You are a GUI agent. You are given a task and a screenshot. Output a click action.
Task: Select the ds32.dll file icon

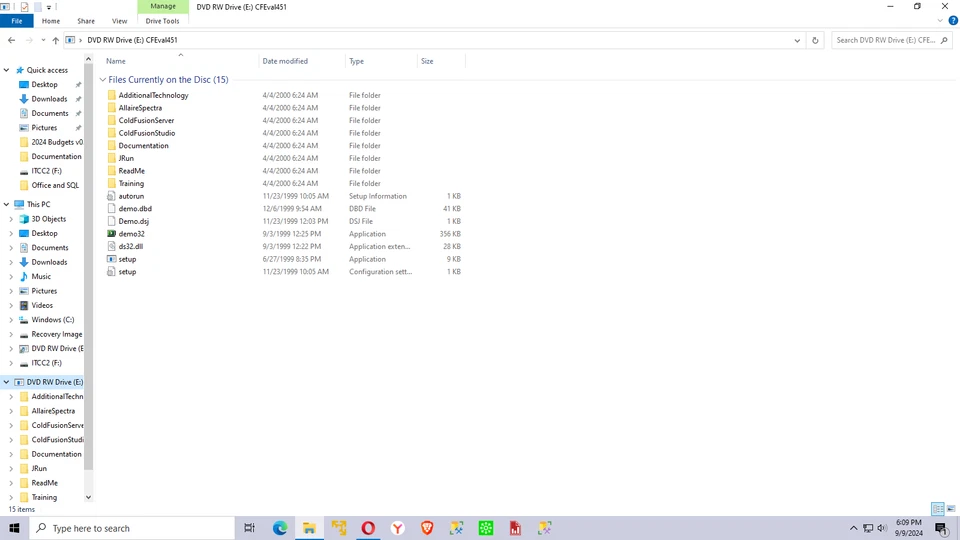tap(111, 246)
